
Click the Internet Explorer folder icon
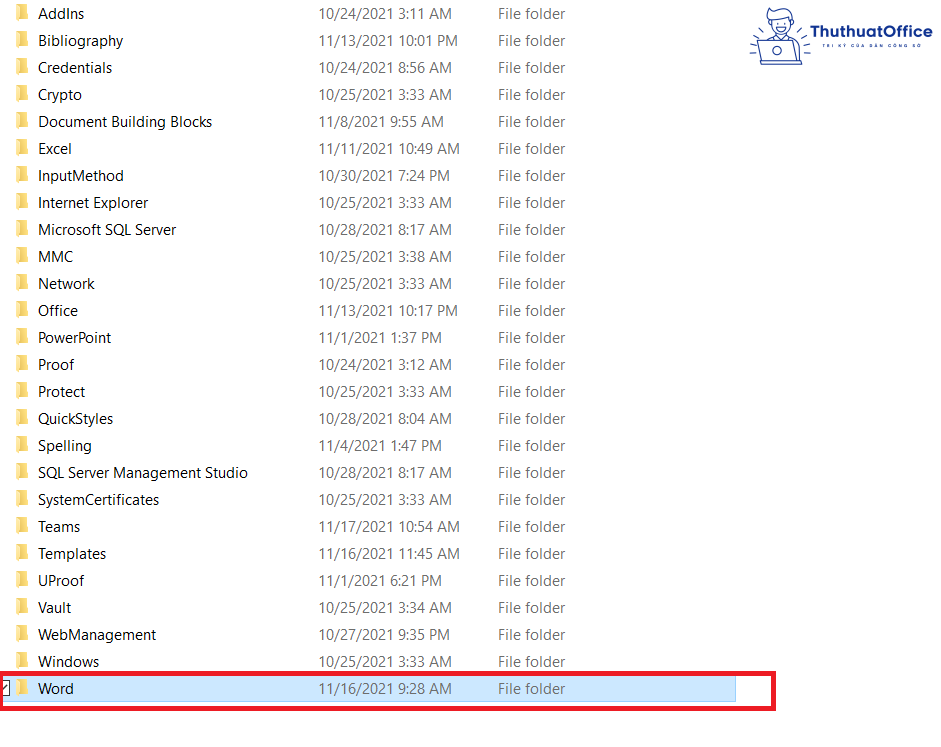[x=22, y=202]
